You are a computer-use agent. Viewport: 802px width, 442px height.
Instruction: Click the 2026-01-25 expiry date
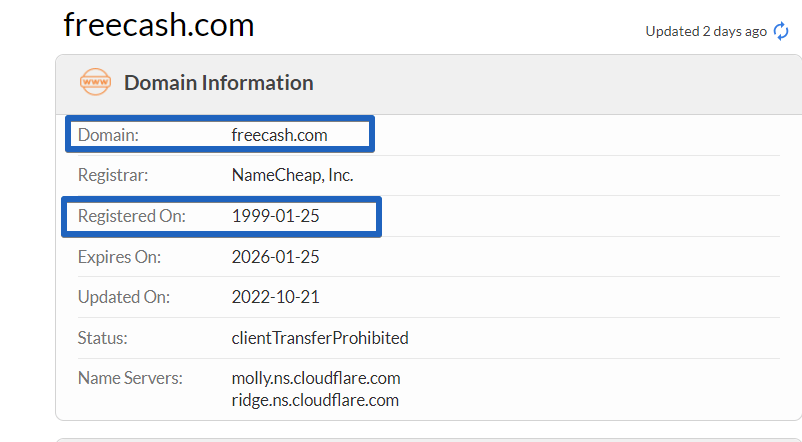[x=276, y=257]
